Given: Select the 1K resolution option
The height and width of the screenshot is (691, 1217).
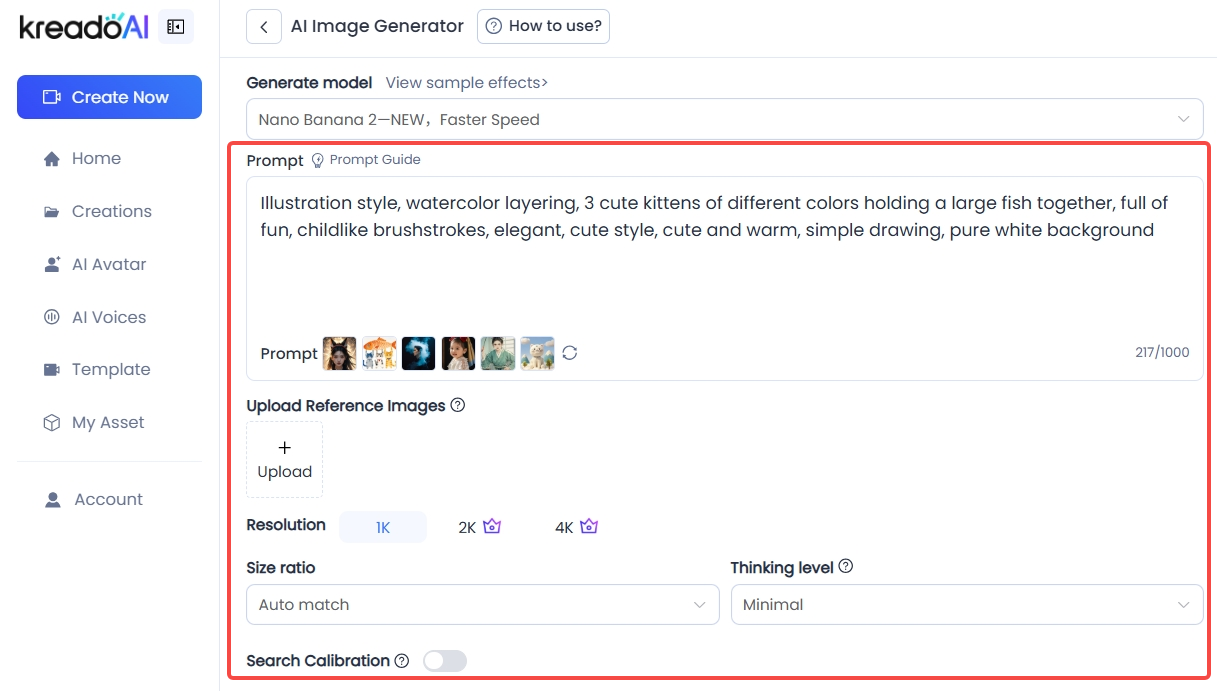Looking at the screenshot, I should pos(383,527).
